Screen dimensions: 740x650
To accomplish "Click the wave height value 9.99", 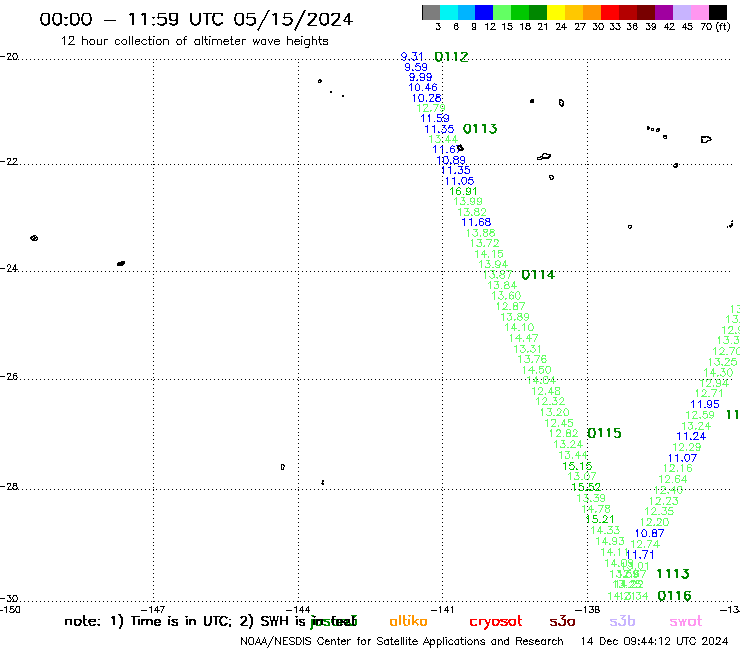I will pos(420,77).
